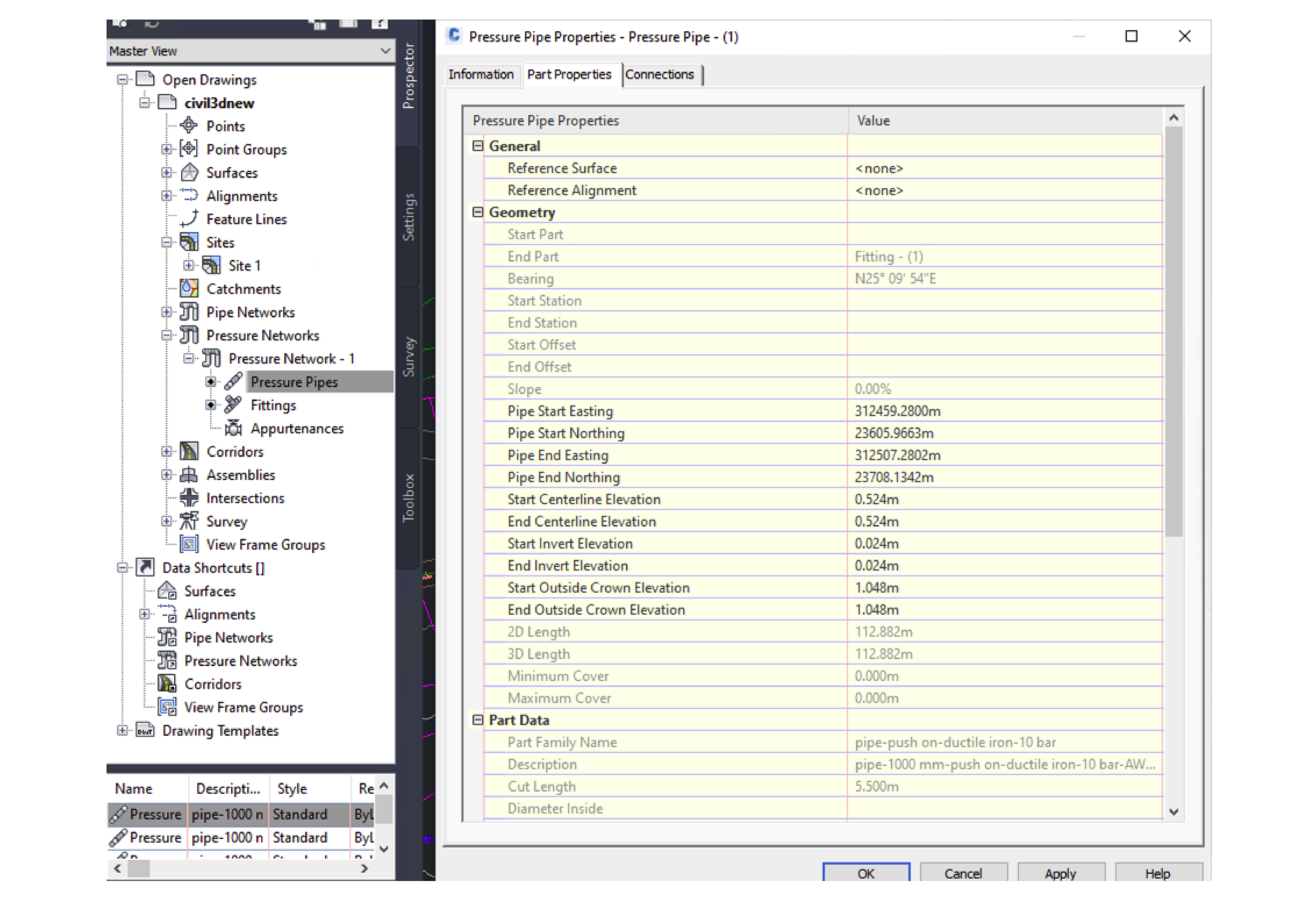
Task: Open the Master View dropdown
Action: (x=385, y=51)
